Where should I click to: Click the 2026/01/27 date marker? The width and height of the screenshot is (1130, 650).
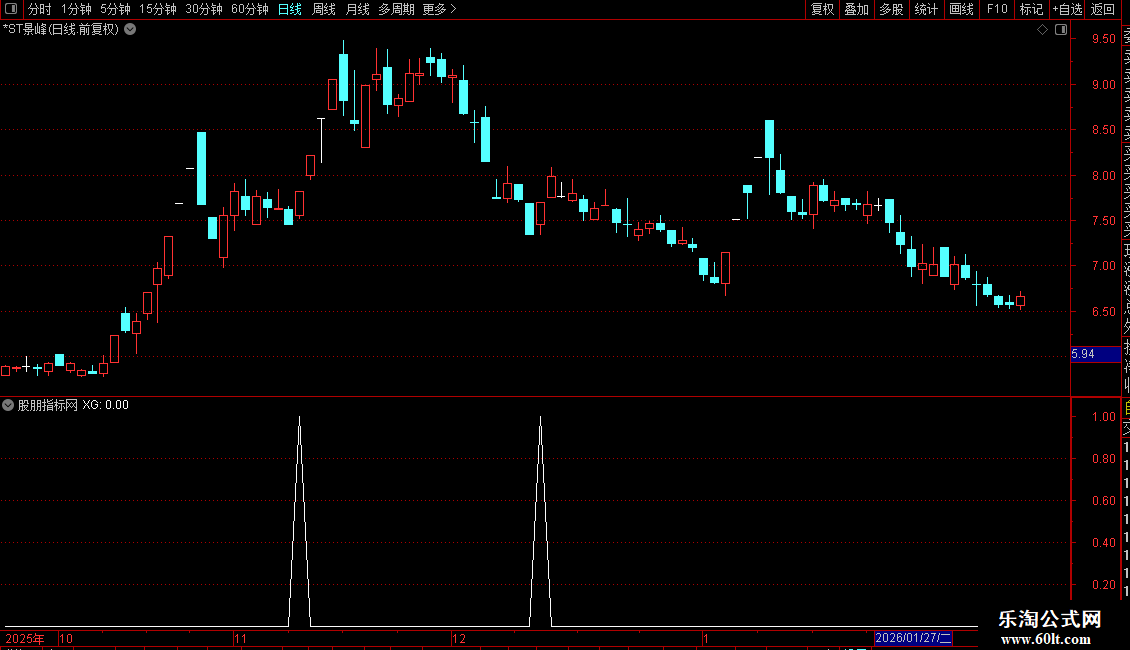[x=913, y=638]
